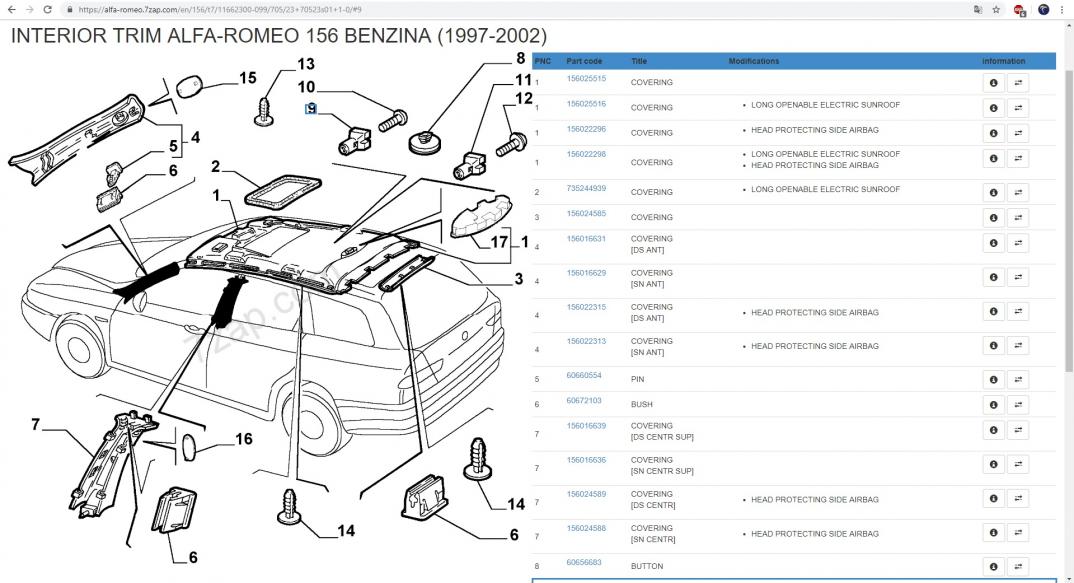
Task: Click swap icon for part 156024588
Action: [x=1018, y=533]
